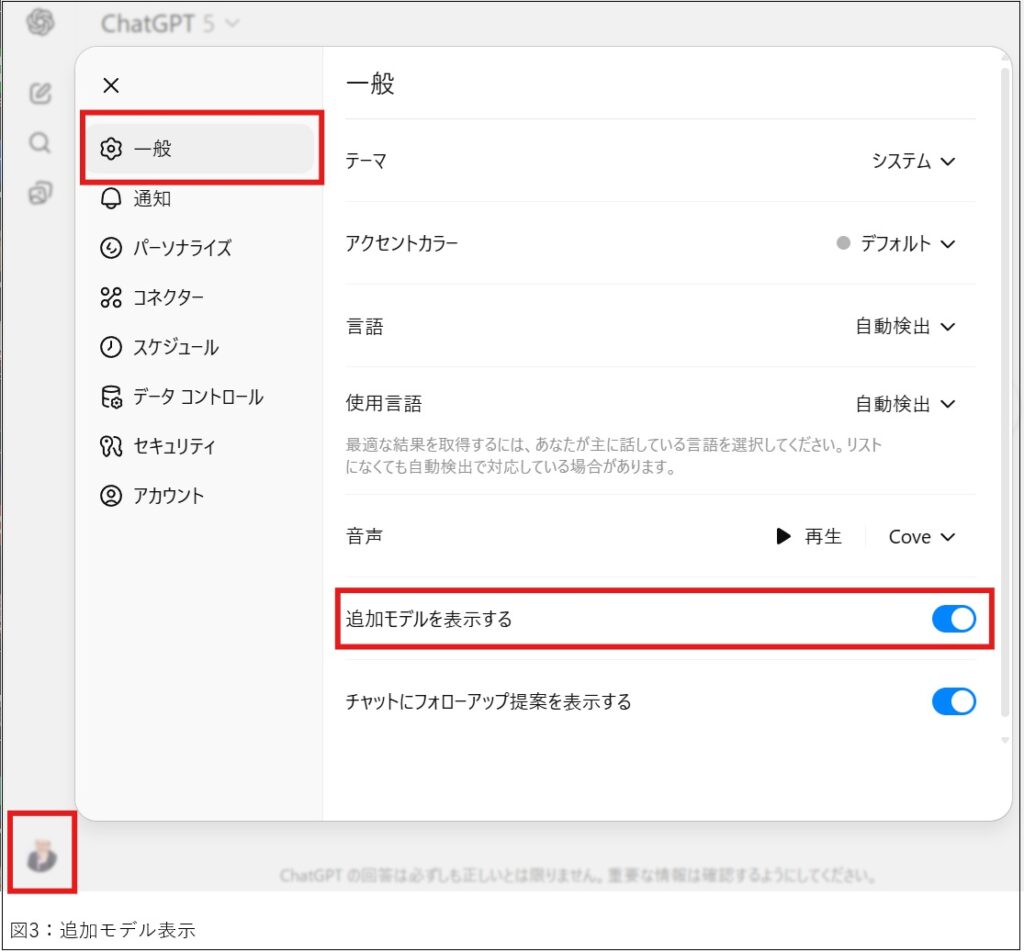1024x952 pixels.
Task: Open the スケジュール settings section
Action: (168, 347)
